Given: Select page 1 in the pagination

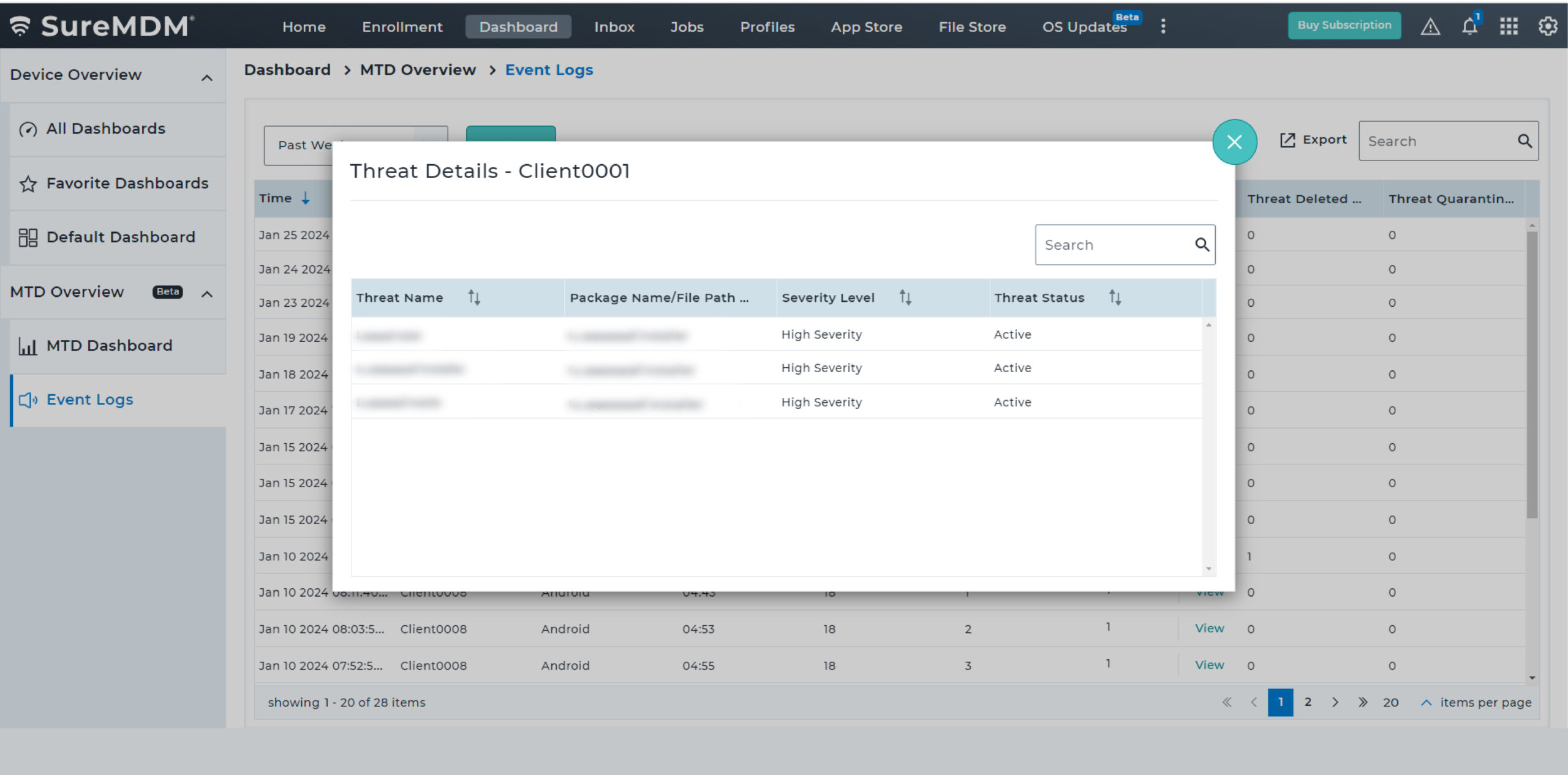Looking at the screenshot, I should click(x=1280, y=702).
